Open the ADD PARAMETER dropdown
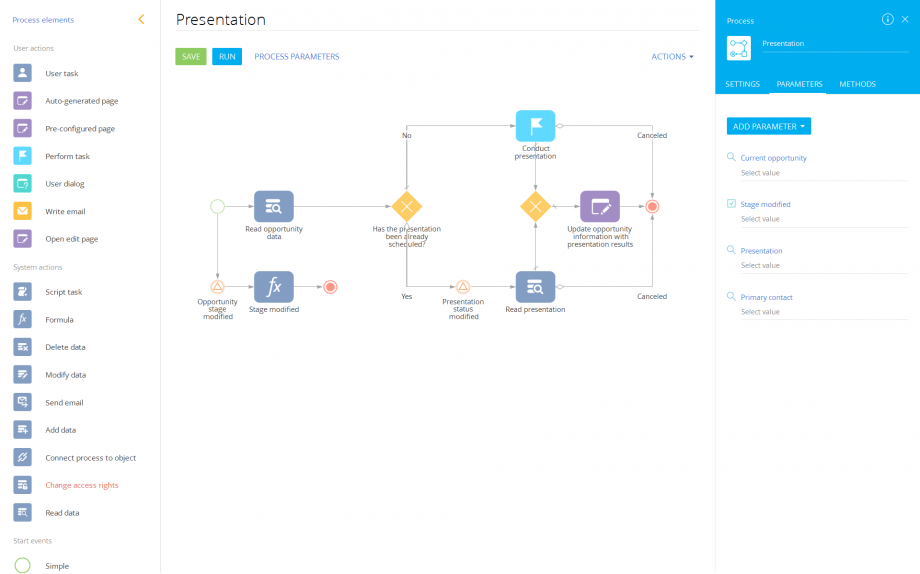This screenshot has width=920, height=574. [x=769, y=126]
